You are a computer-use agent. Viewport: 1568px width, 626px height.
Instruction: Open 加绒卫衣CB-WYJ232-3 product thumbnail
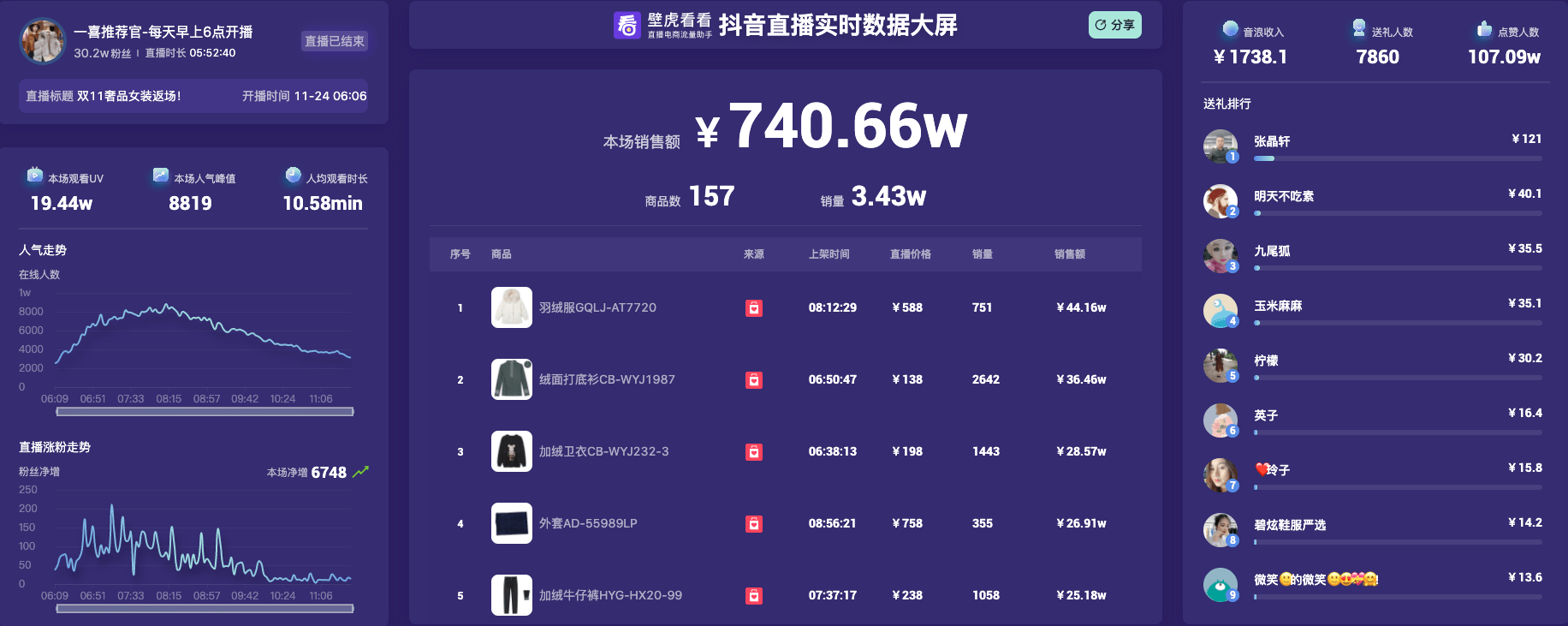click(x=512, y=451)
